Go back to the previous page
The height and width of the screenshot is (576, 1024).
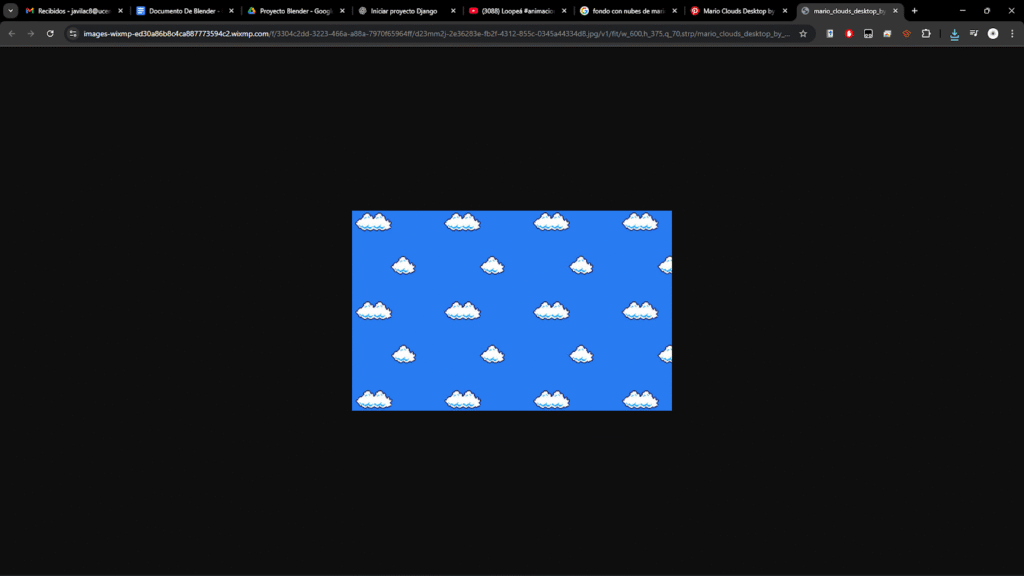tap(12, 33)
